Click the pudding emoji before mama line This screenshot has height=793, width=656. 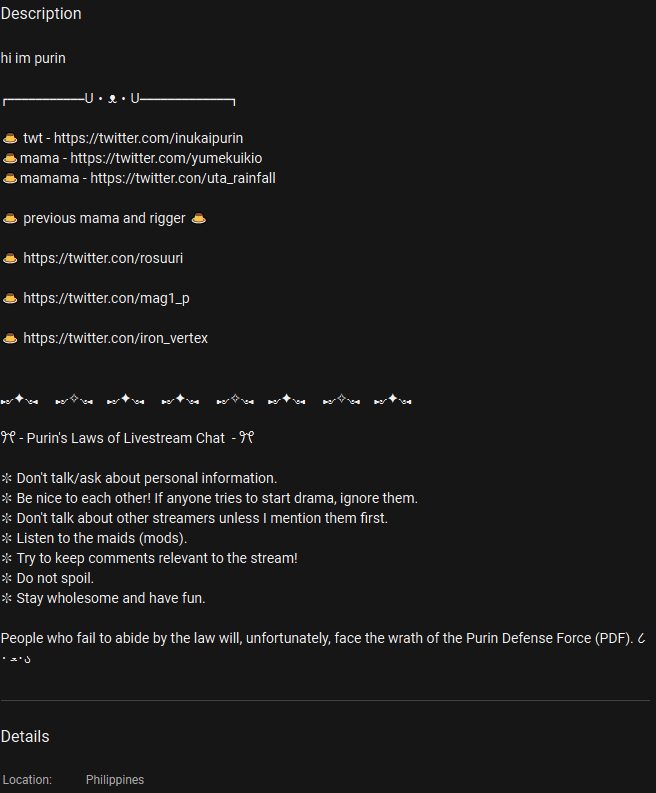tap(10, 158)
